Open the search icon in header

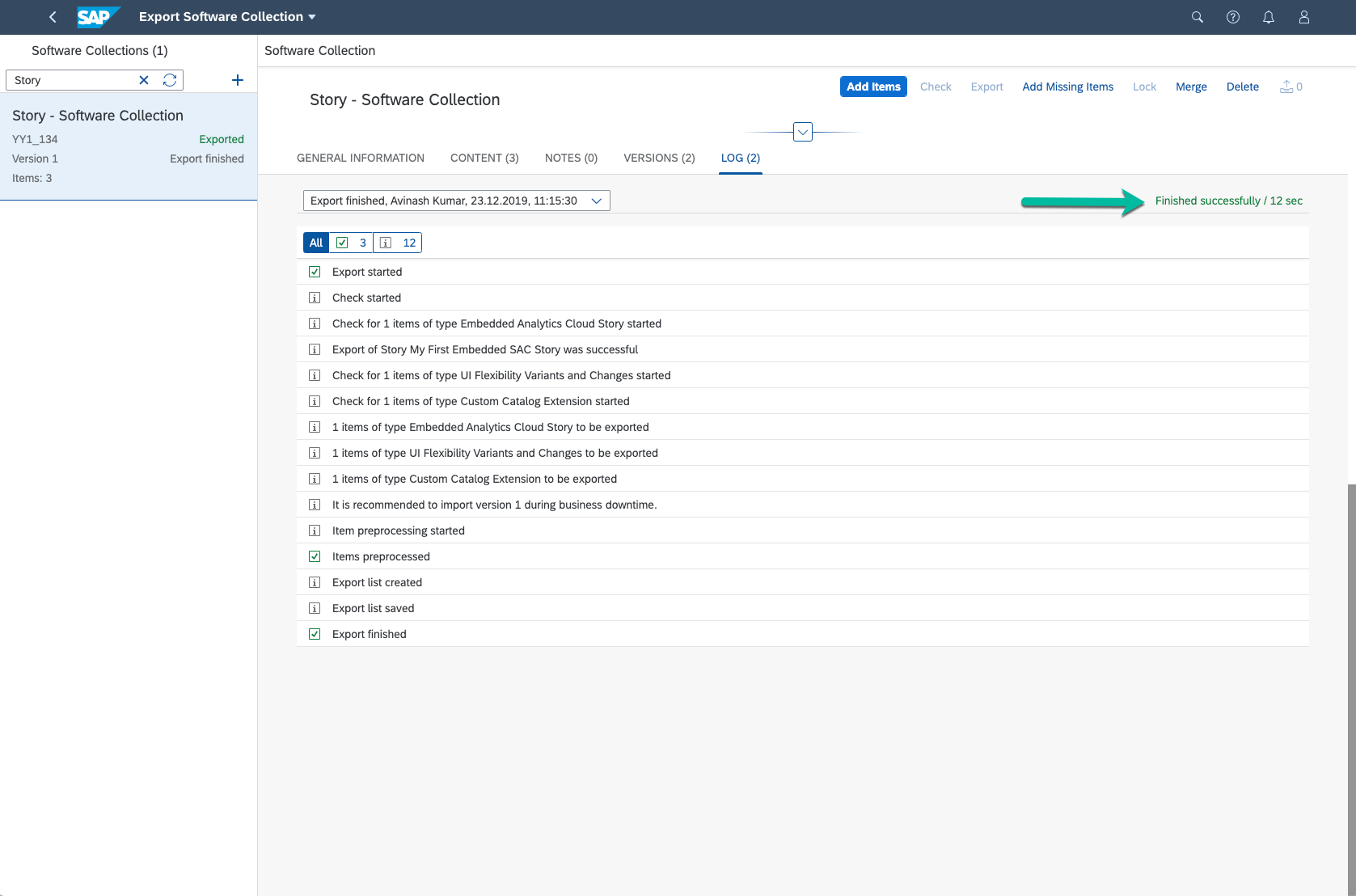pyautogui.click(x=1198, y=17)
